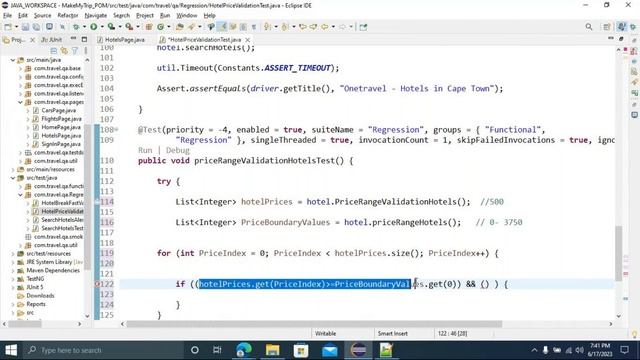This screenshot has height=360, width=640.
Task: Open the New file dropdown arrow
Action: pyautogui.click(x=16, y=27)
